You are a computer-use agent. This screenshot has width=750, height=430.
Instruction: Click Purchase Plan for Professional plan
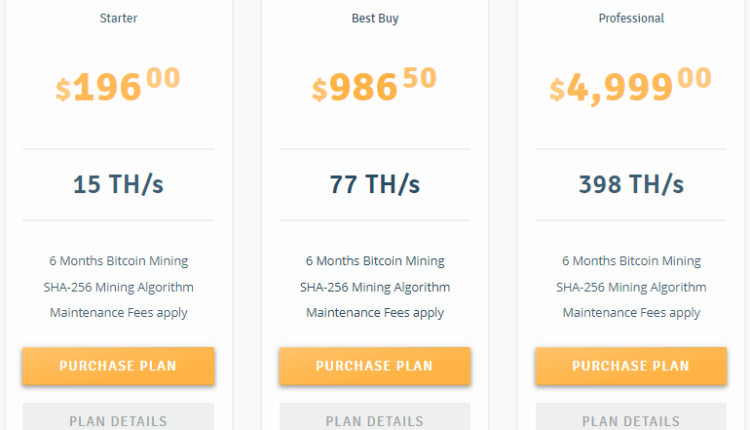[631, 366]
